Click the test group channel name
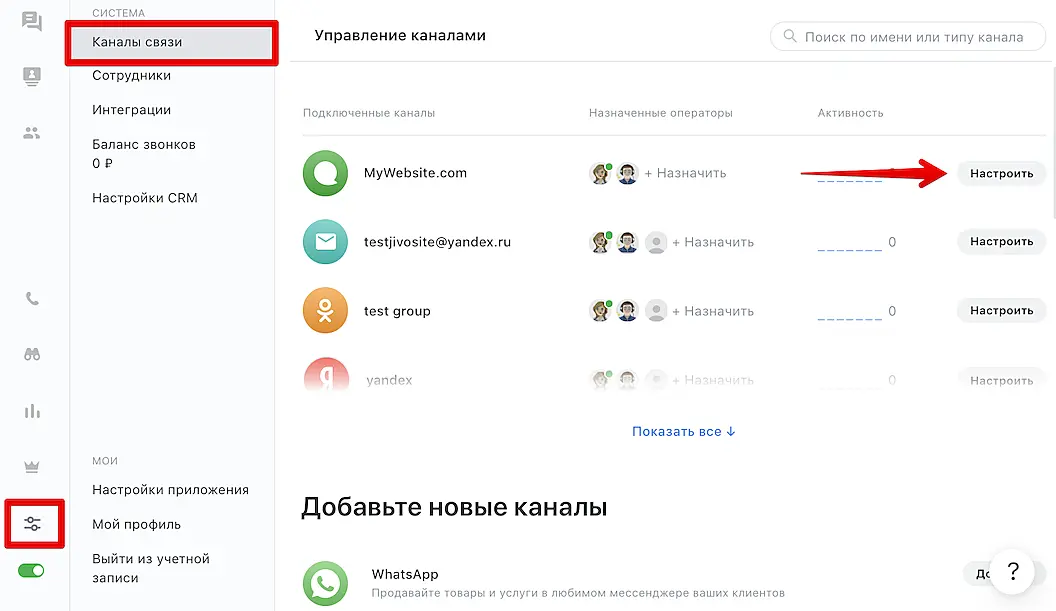 pos(397,311)
